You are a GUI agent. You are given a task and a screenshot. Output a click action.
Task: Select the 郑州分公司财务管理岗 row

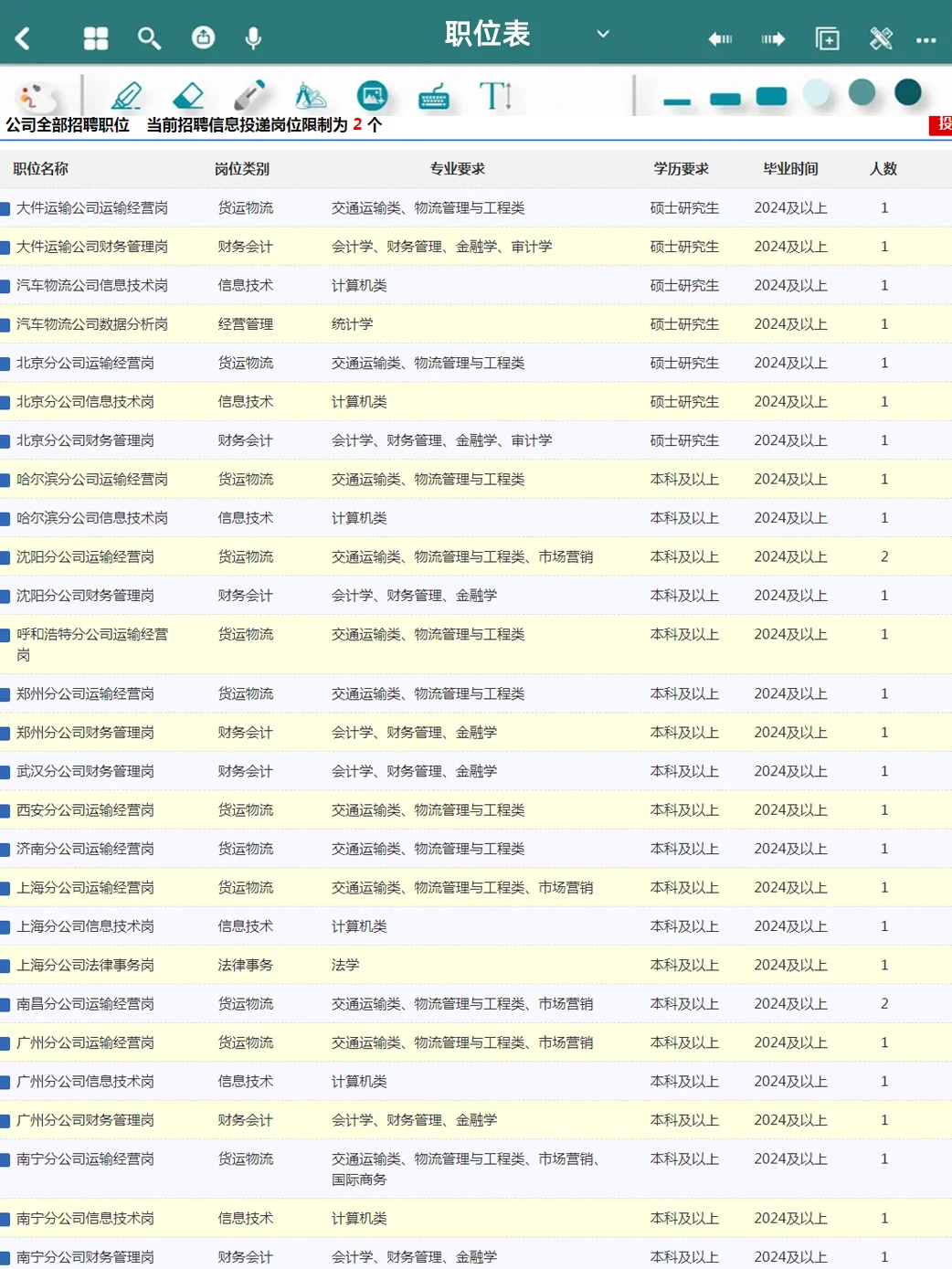[476, 733]
